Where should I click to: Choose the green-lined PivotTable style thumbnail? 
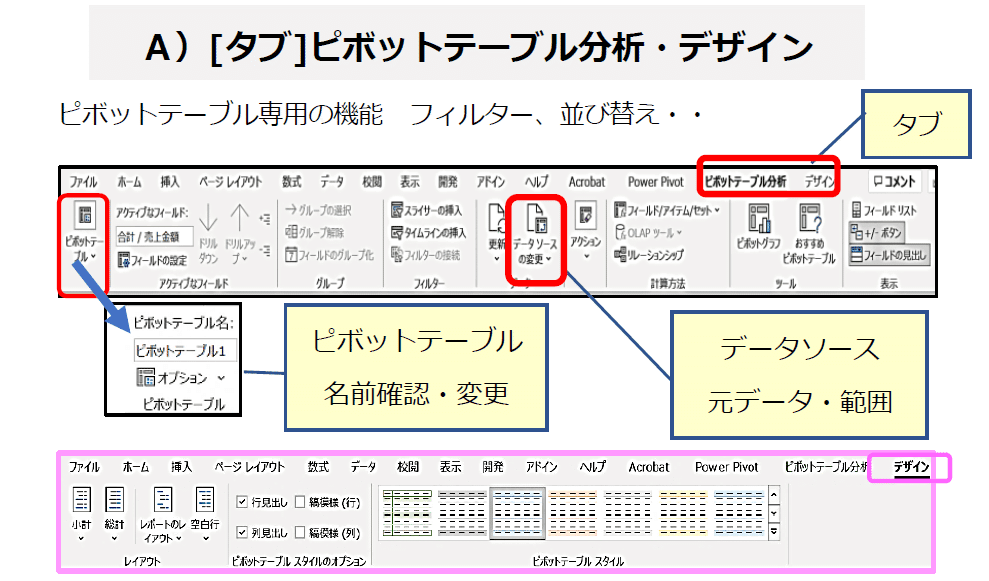(x=407, y=513)
